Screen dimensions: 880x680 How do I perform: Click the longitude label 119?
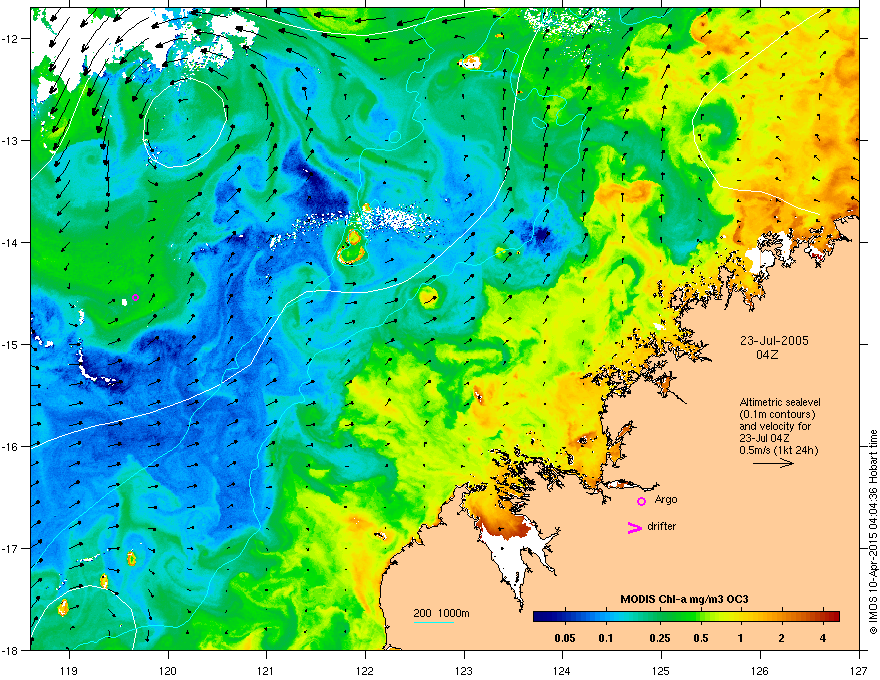pos(69,670)
